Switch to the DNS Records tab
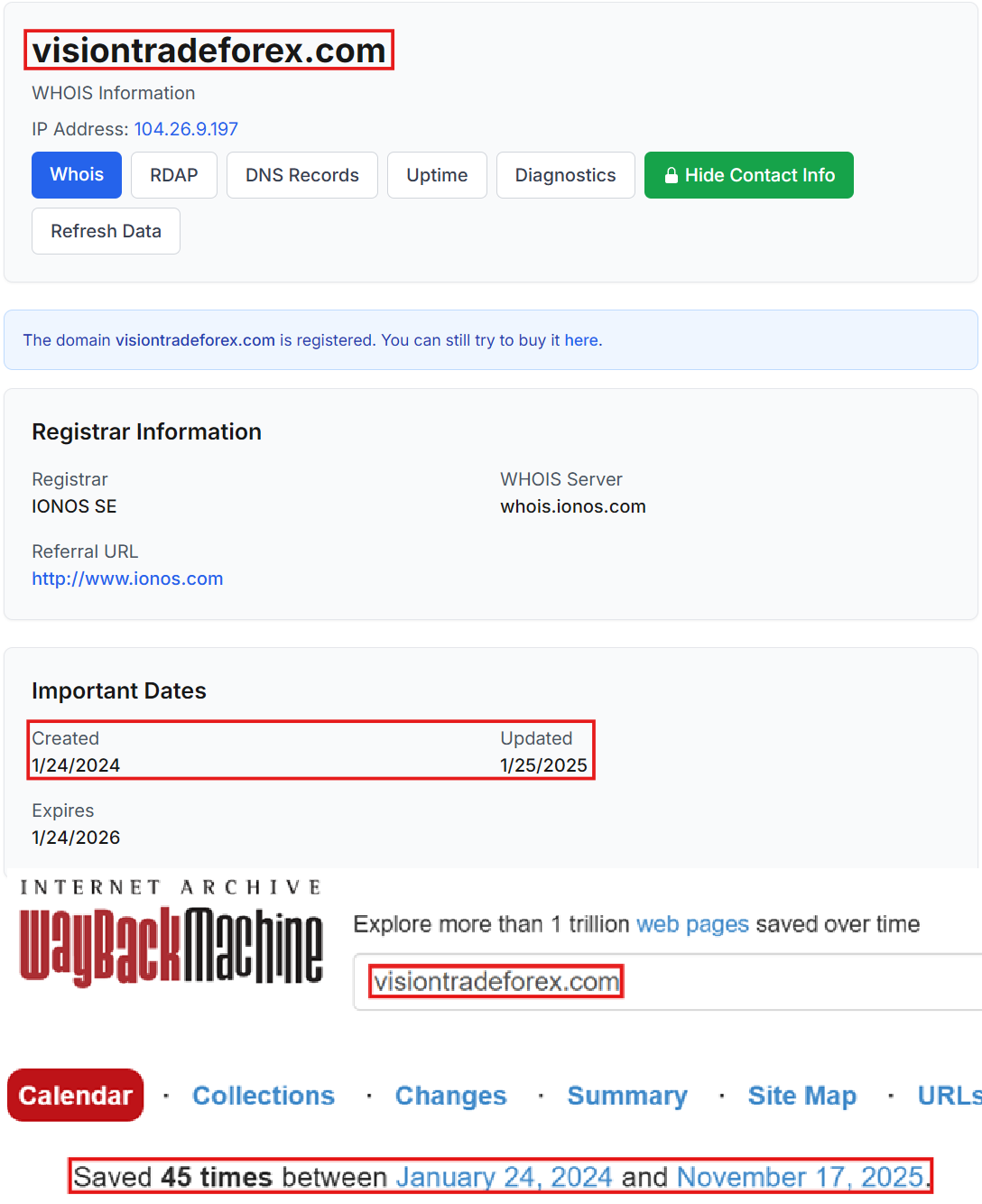Image resolution: width=982 pixels, height=1204 pixels. coord(301,175)
